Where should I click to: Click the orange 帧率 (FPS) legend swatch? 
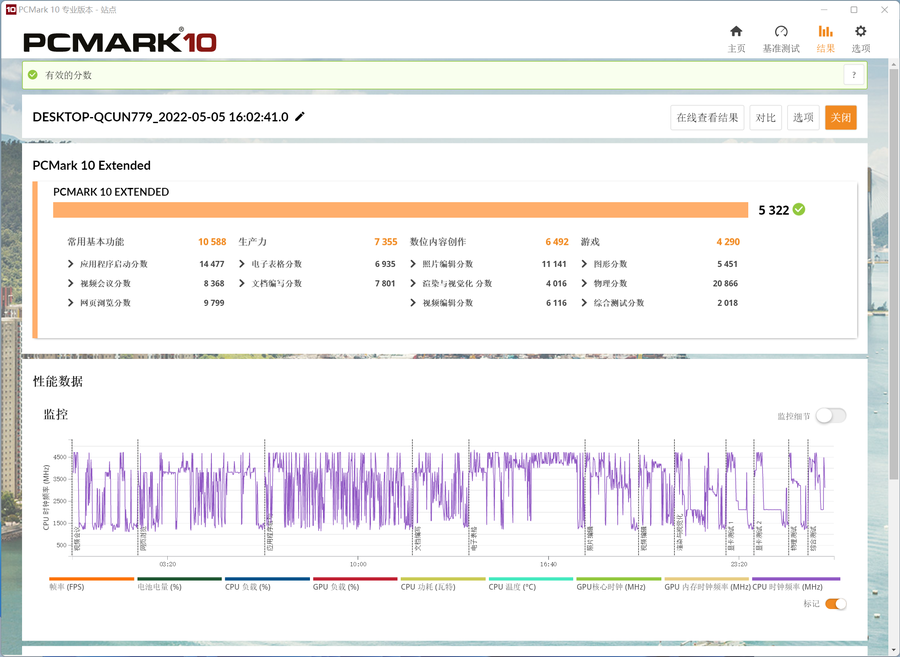tap(91, 579)
